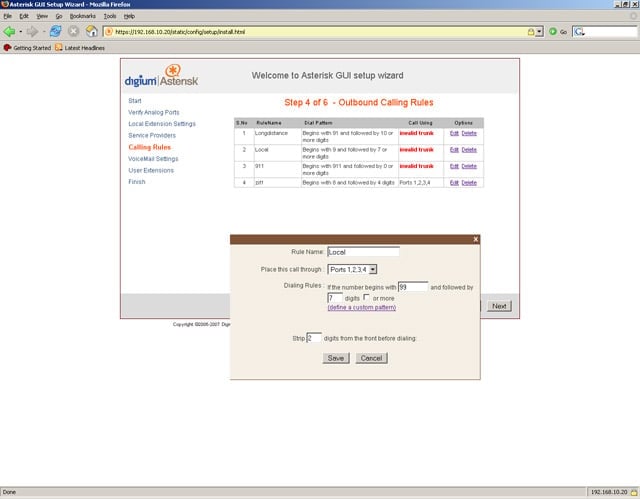The height and width of the screenshot is (499, 640).
Task: Go to Verify Analog Ports step
Action: (153, 112)
